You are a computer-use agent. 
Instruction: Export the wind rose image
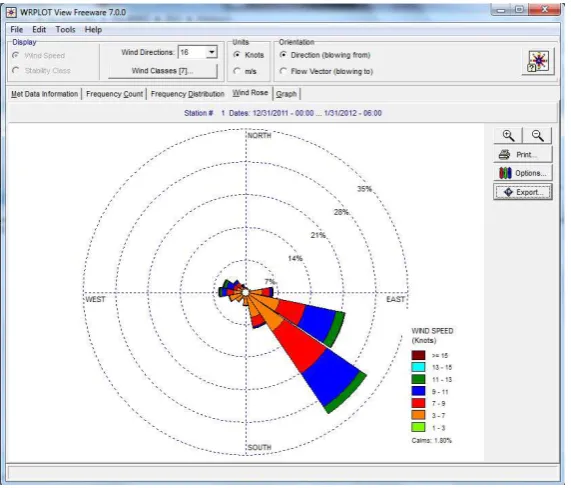523,192
